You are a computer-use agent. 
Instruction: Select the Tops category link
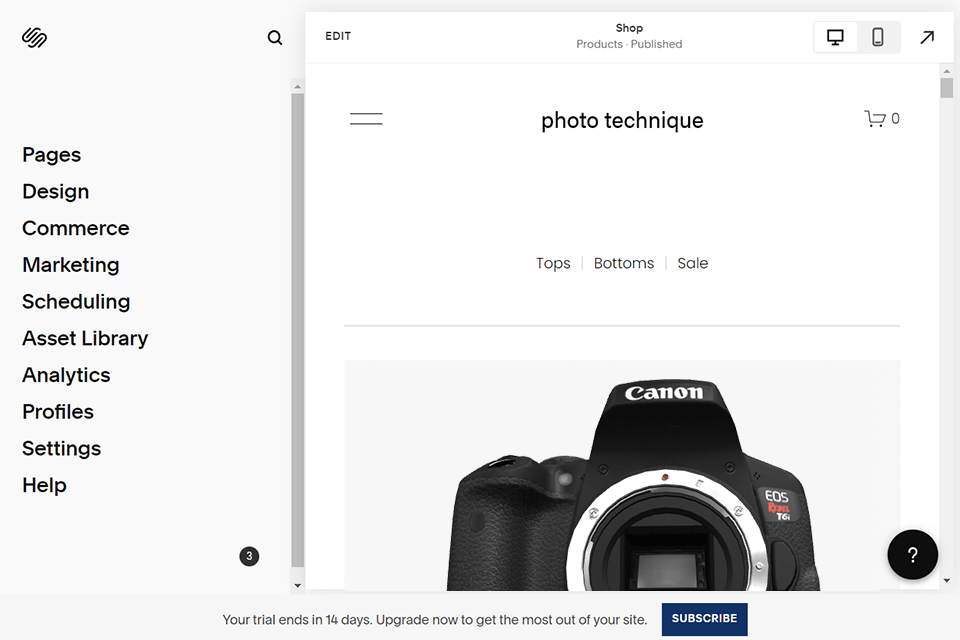pos(553,263)
